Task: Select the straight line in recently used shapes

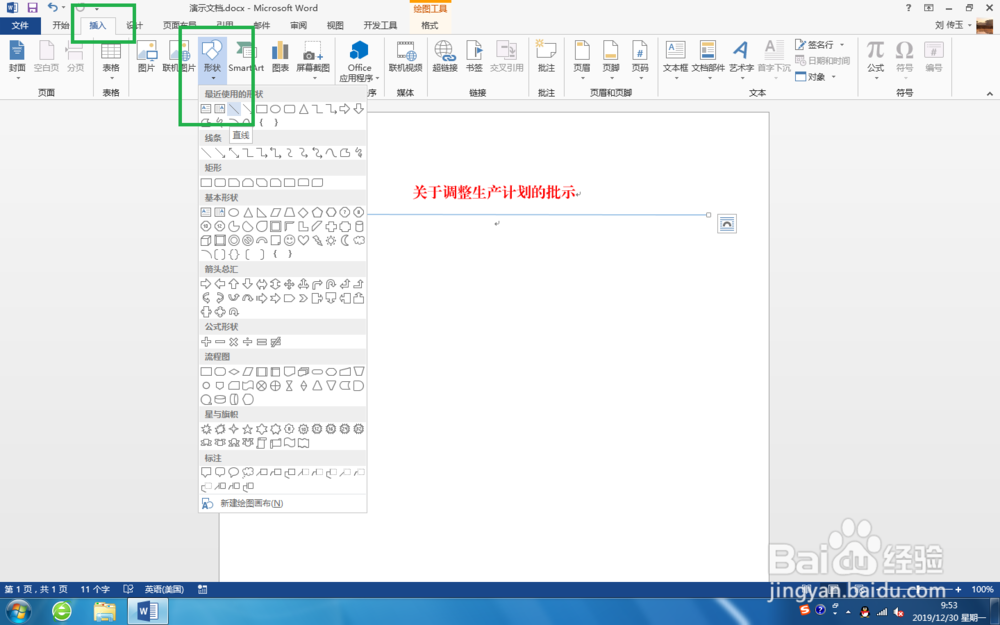Action: 233,108
